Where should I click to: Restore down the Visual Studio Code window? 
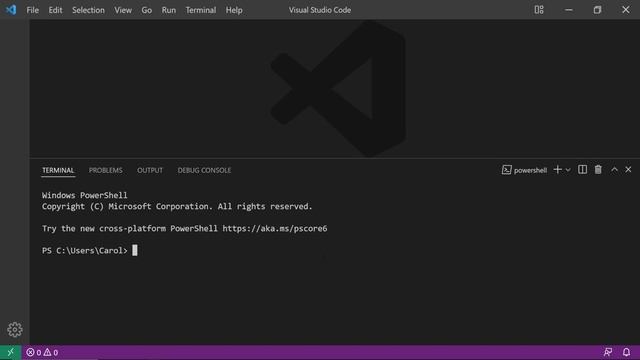point(597,10)
